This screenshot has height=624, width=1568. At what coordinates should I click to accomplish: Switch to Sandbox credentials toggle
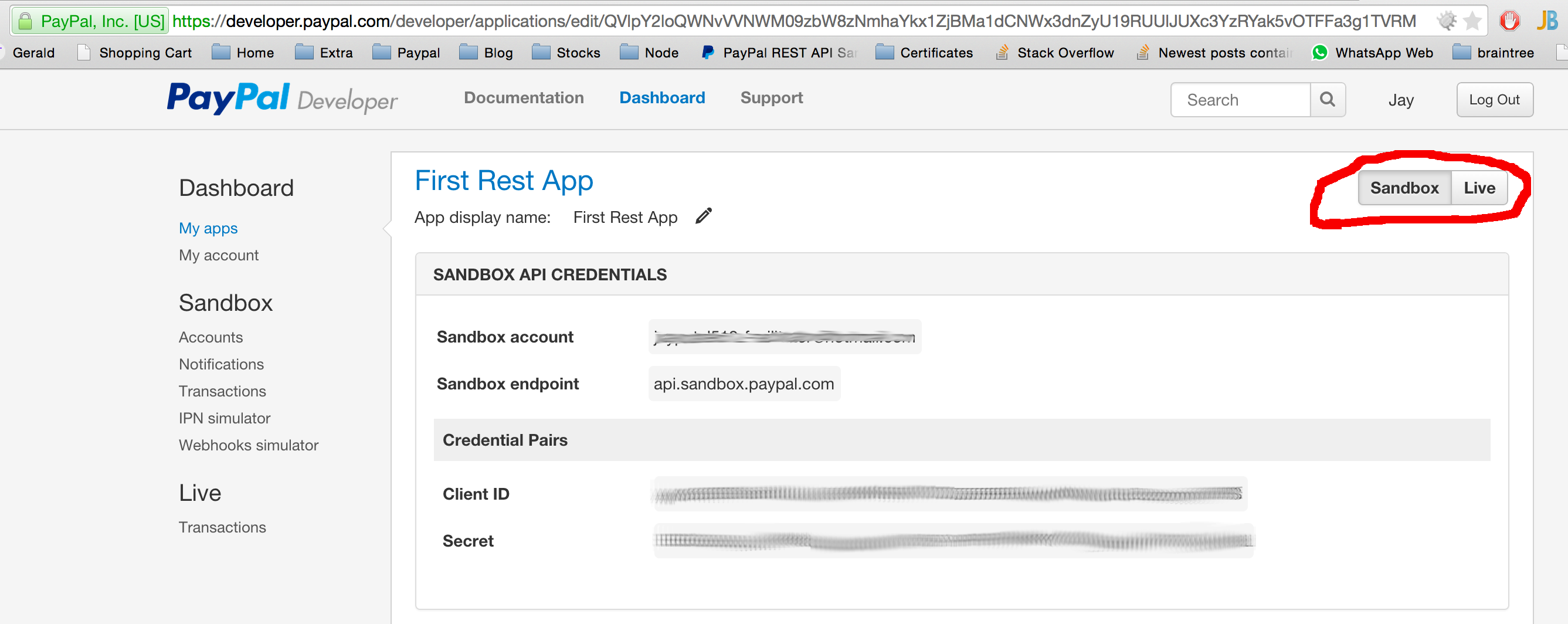[1404, 188]
